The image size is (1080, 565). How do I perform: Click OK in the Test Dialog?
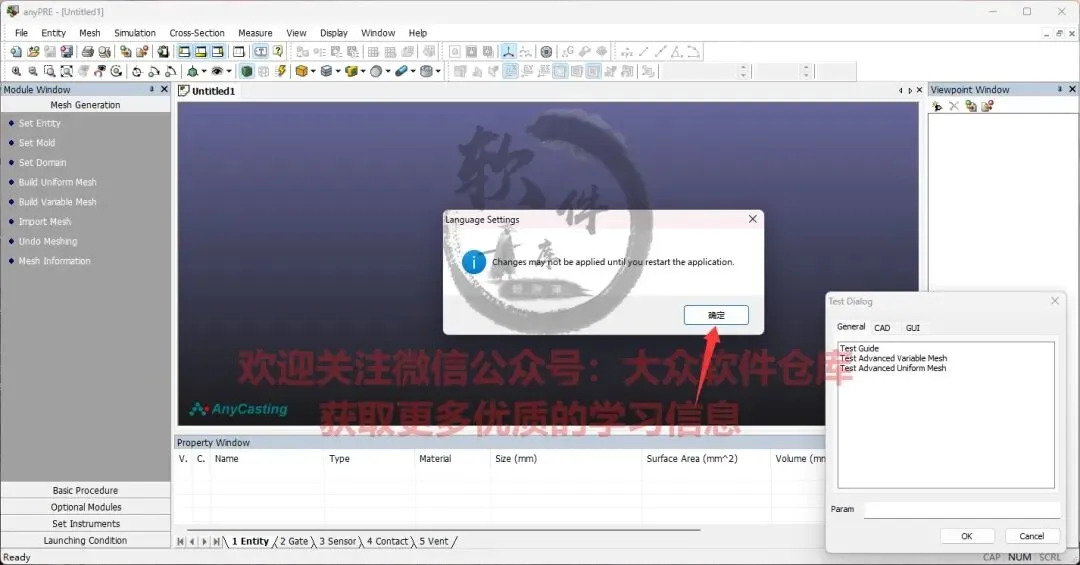click(966, 536)
